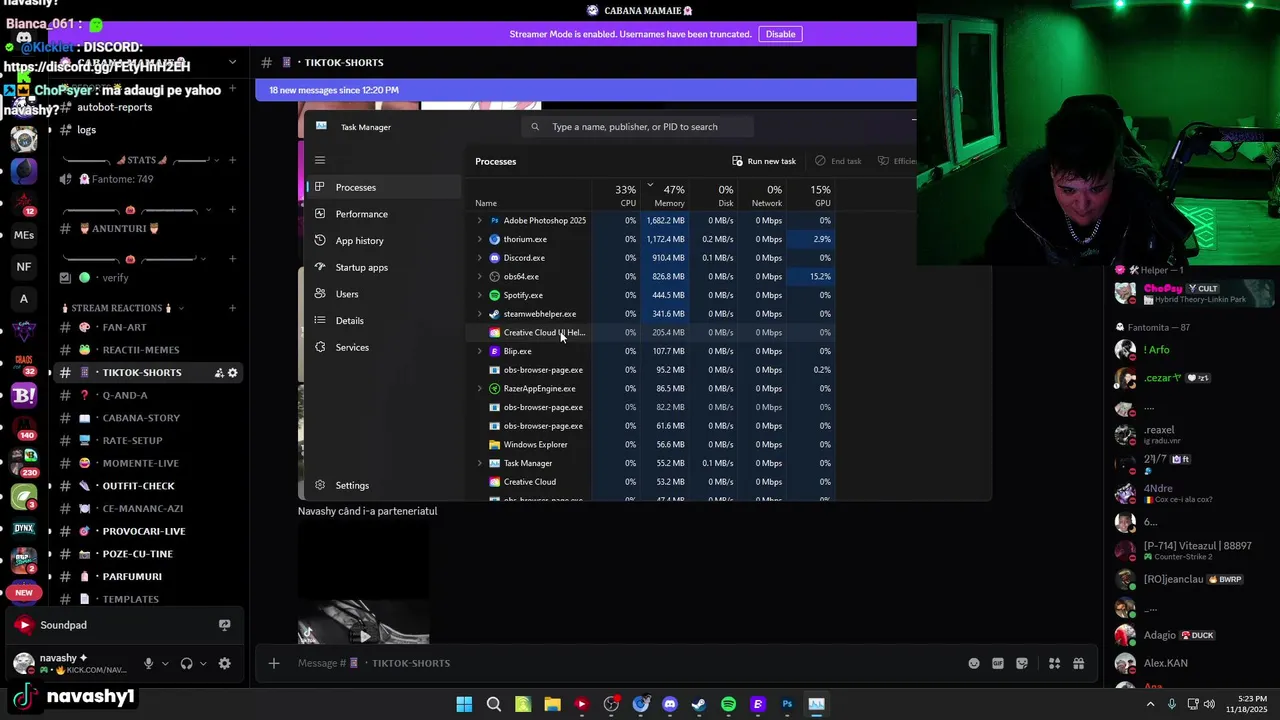The image size is (1280, 720).
Task: Open the ChoPsy member entry under Helper
Action: tap(1194, 294)
